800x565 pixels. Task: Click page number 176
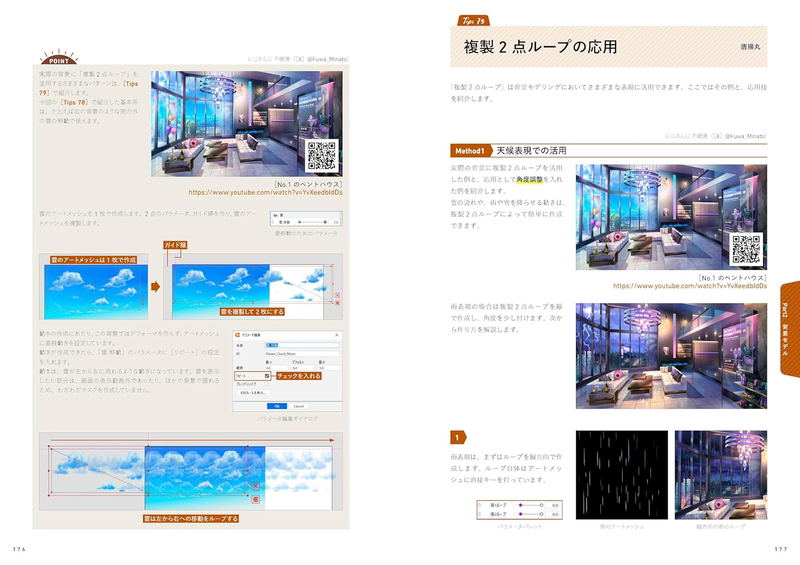click(19, 549)
